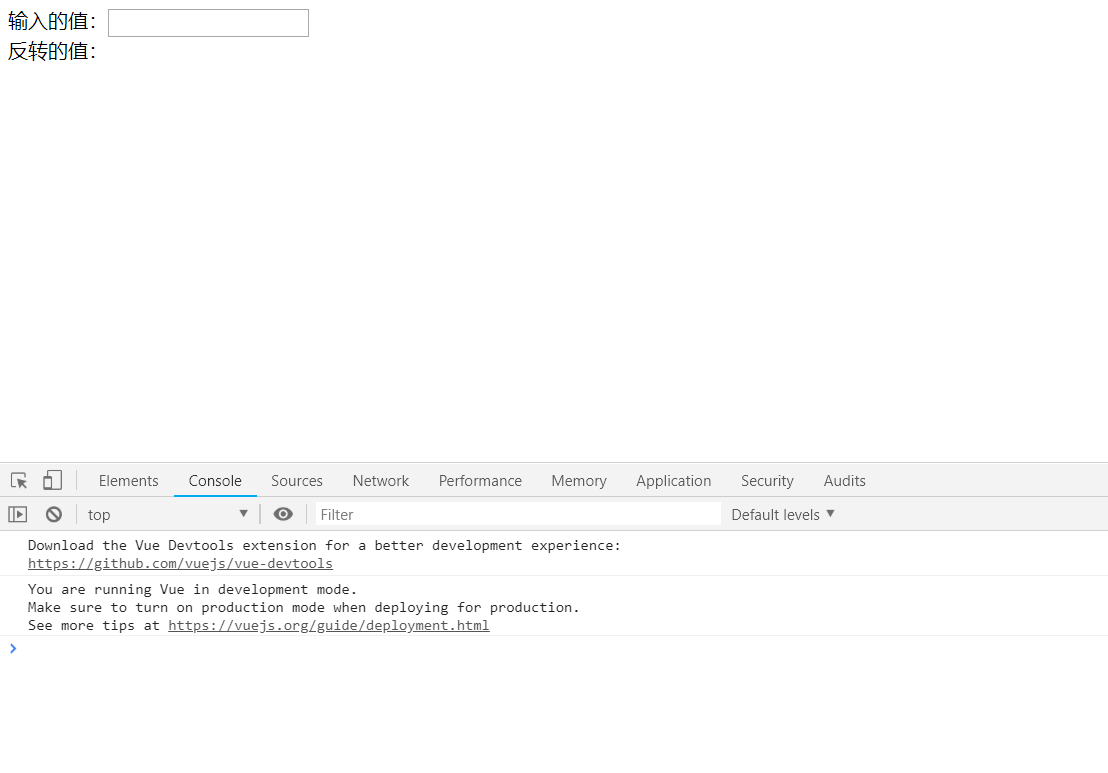Viewport: 1108px width, 773px height.
Task: Switch to the Elements tab
Action: (129, 480)
